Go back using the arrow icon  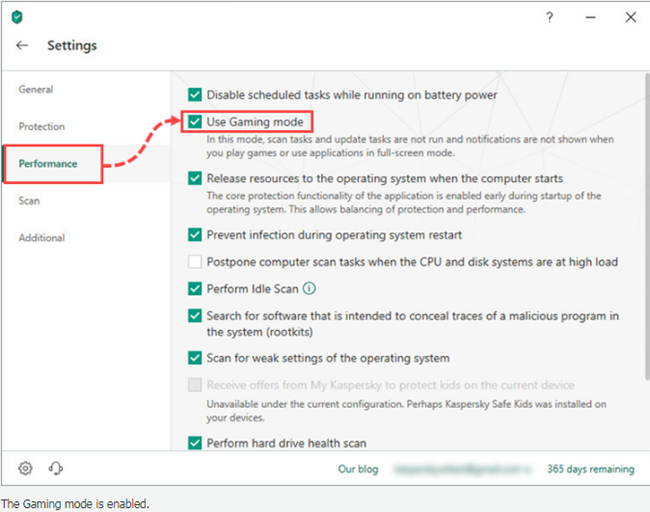[x=22, y=45]
